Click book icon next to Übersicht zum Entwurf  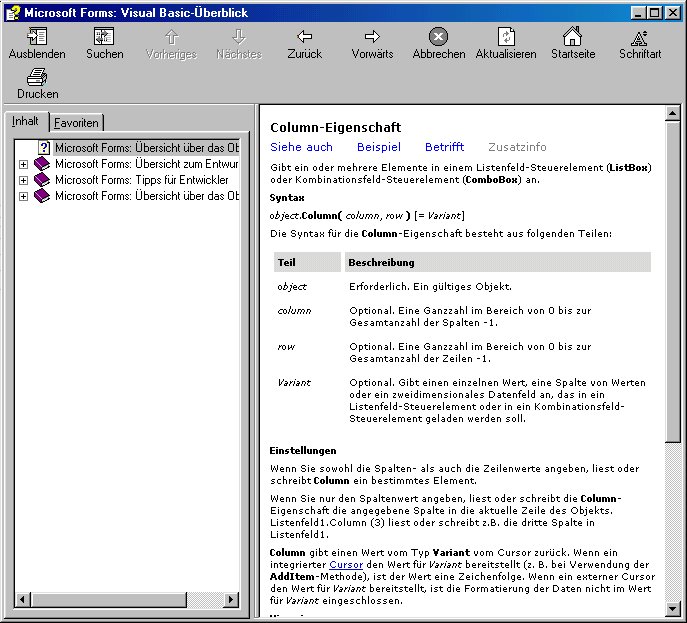42,164
